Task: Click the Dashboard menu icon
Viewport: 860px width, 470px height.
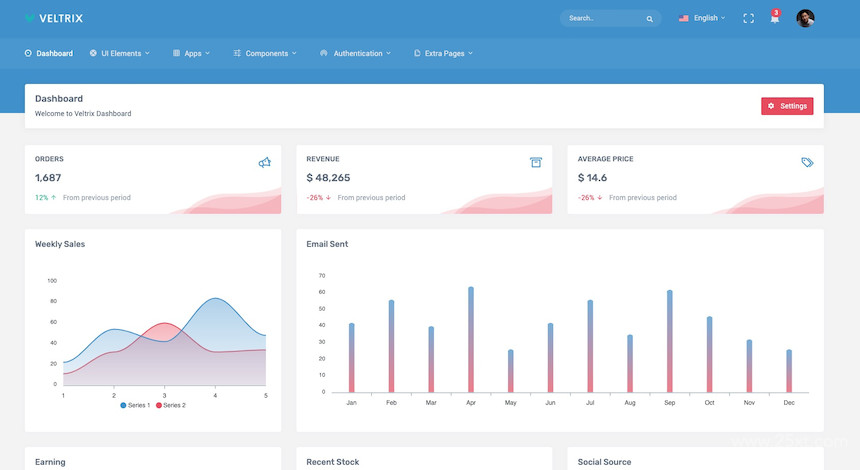Action: (x=28, y=53)
